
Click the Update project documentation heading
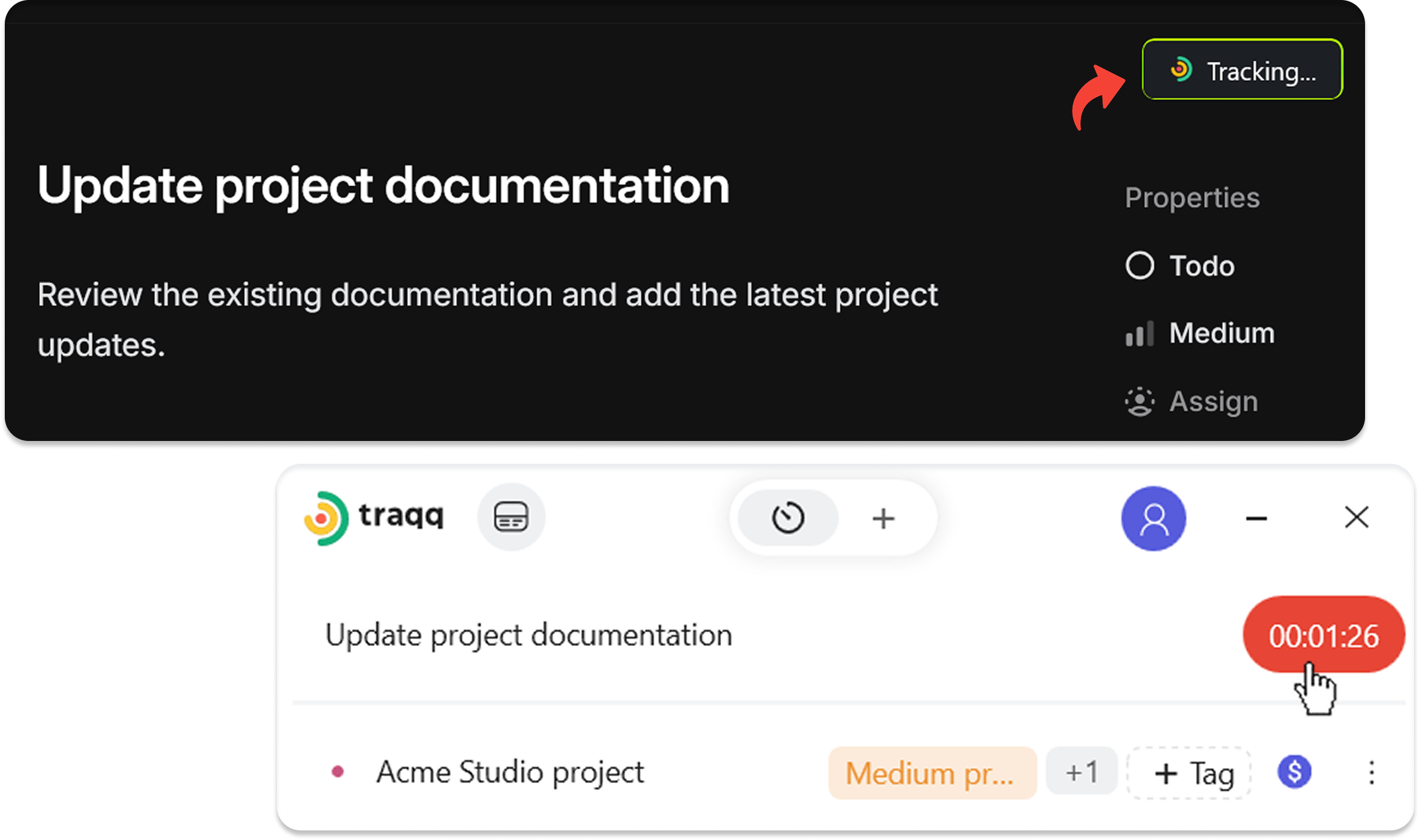coord(384,186)
